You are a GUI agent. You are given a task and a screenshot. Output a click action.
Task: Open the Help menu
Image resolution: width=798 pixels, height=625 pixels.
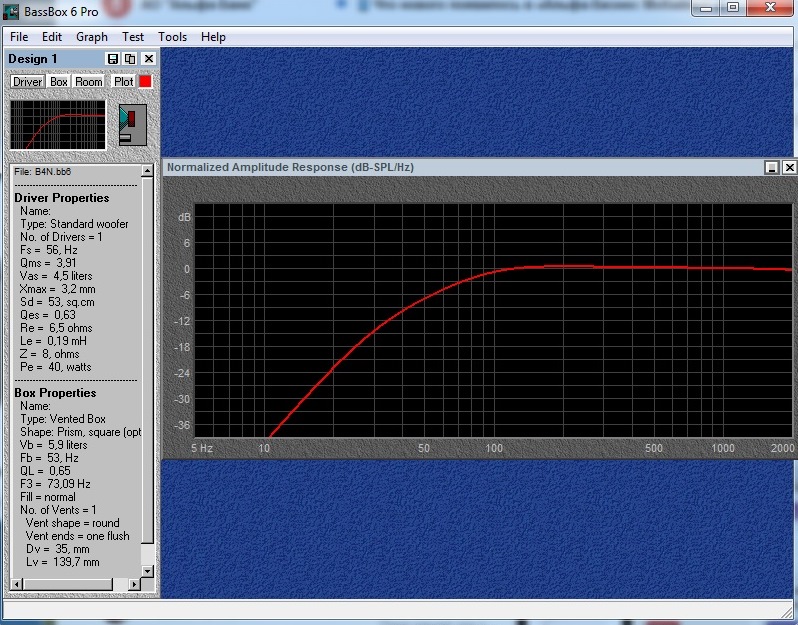coord(213,37)
